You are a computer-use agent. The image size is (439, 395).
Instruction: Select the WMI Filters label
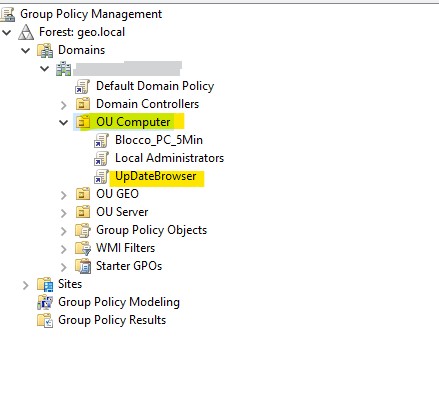(125, 248)
